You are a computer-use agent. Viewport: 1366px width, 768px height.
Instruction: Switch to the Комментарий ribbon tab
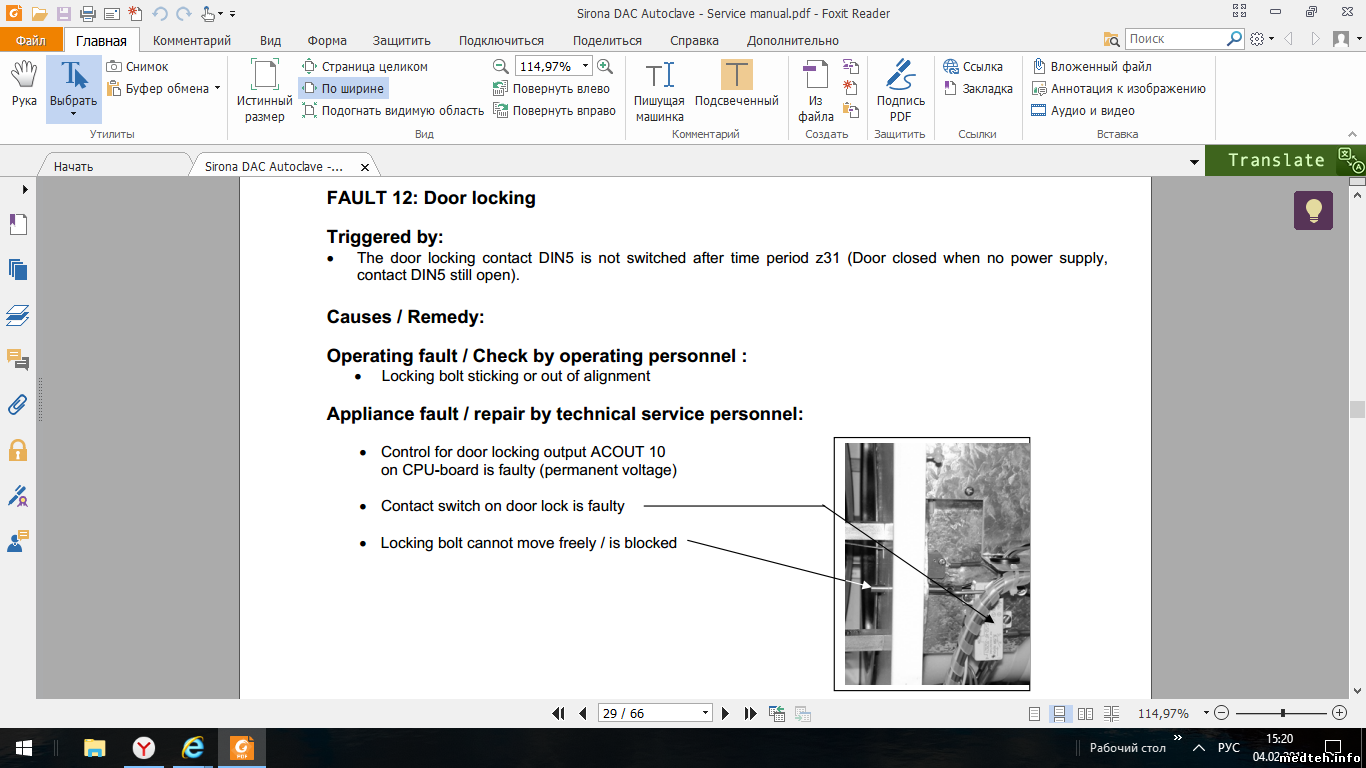(192, 41)
